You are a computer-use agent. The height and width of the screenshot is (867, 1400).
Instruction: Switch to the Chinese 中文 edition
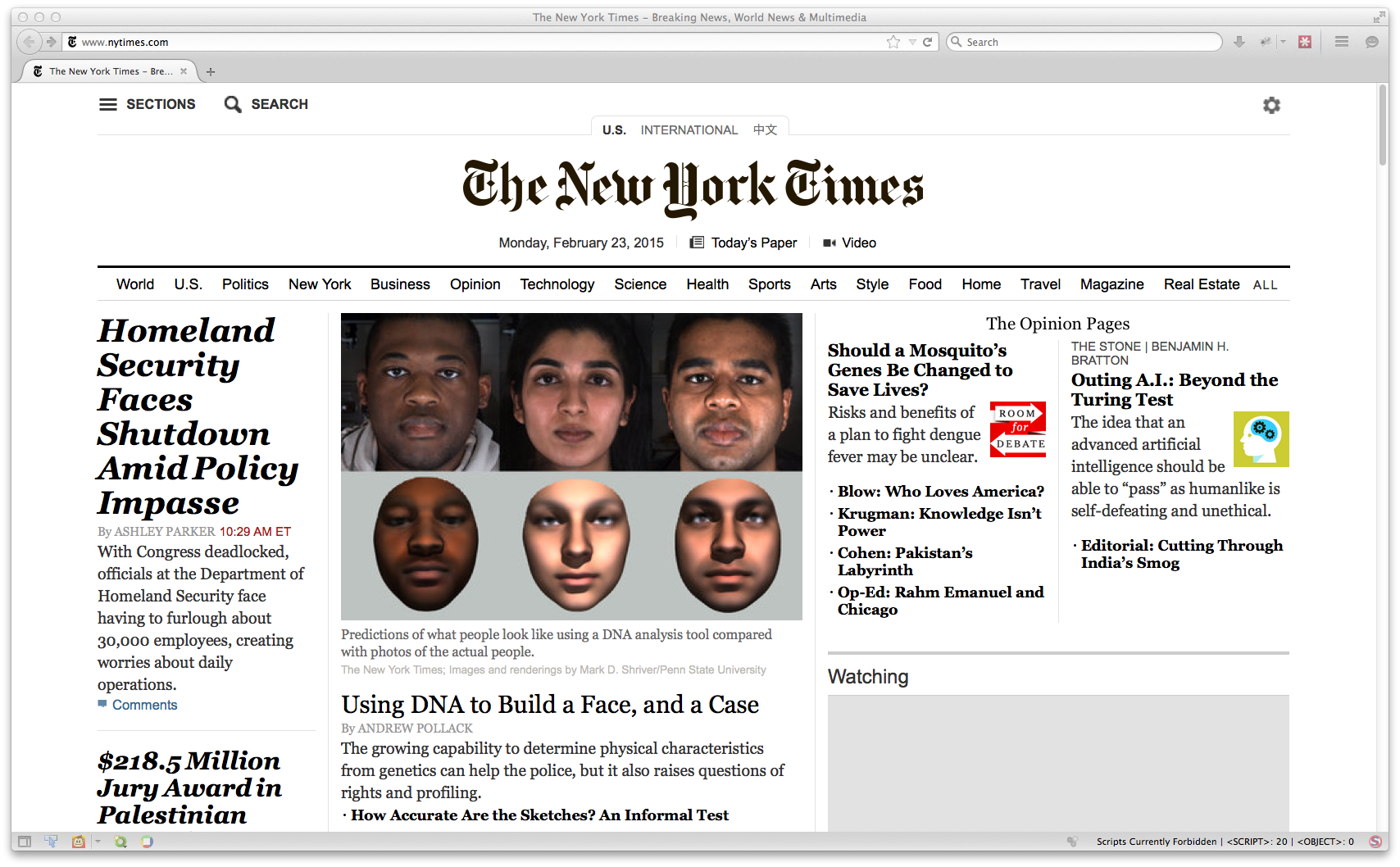(765, 130)
